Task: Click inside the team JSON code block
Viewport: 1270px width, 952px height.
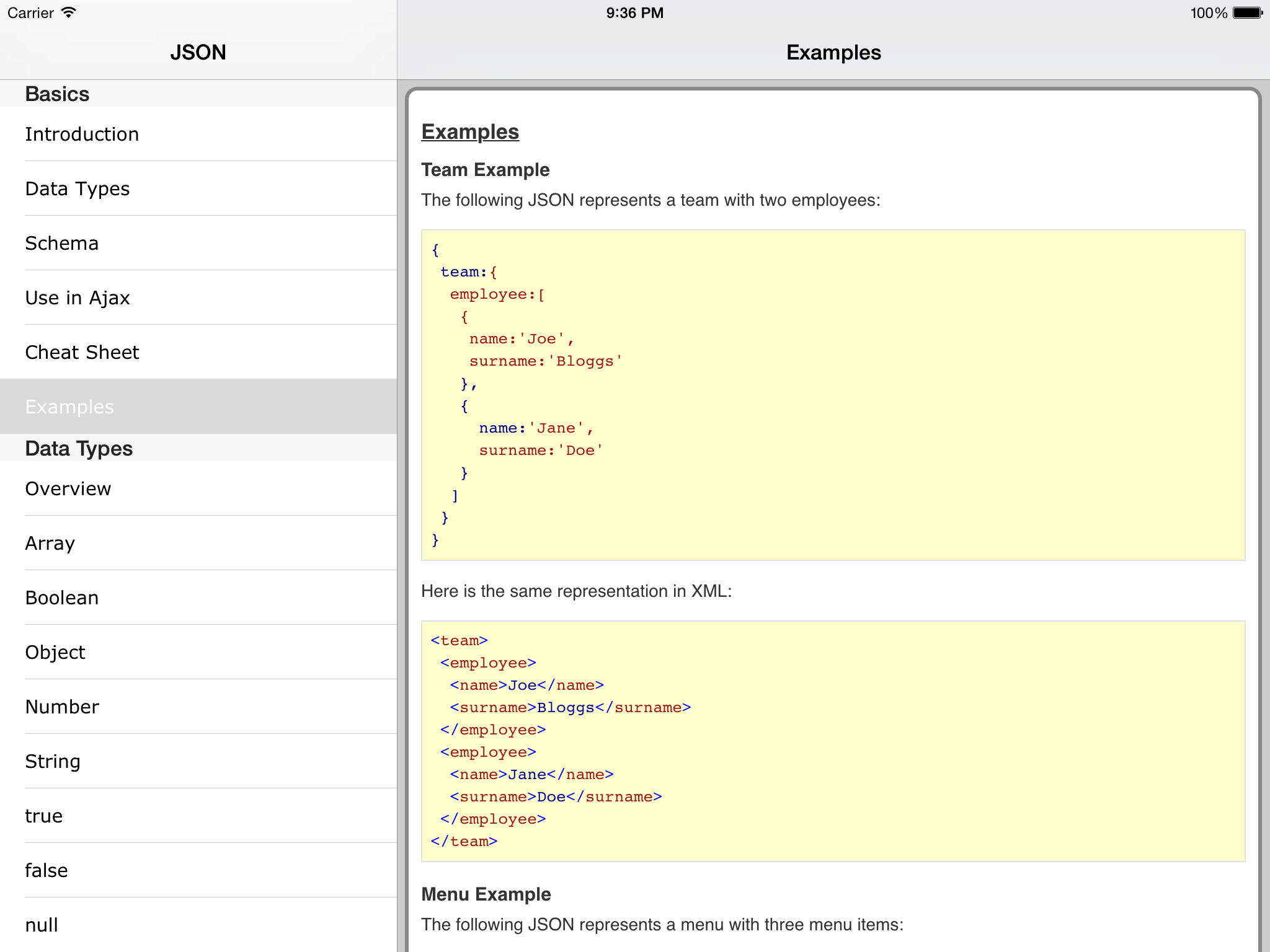Action: (832, 395)
